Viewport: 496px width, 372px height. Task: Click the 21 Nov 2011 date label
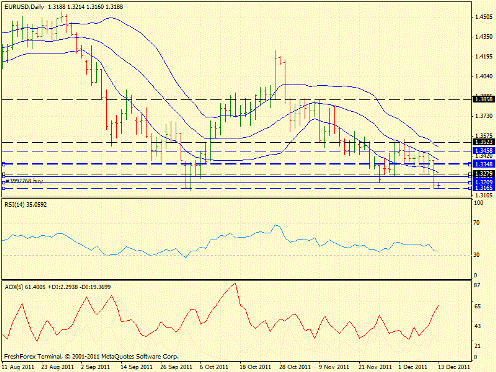coord(375,367)
